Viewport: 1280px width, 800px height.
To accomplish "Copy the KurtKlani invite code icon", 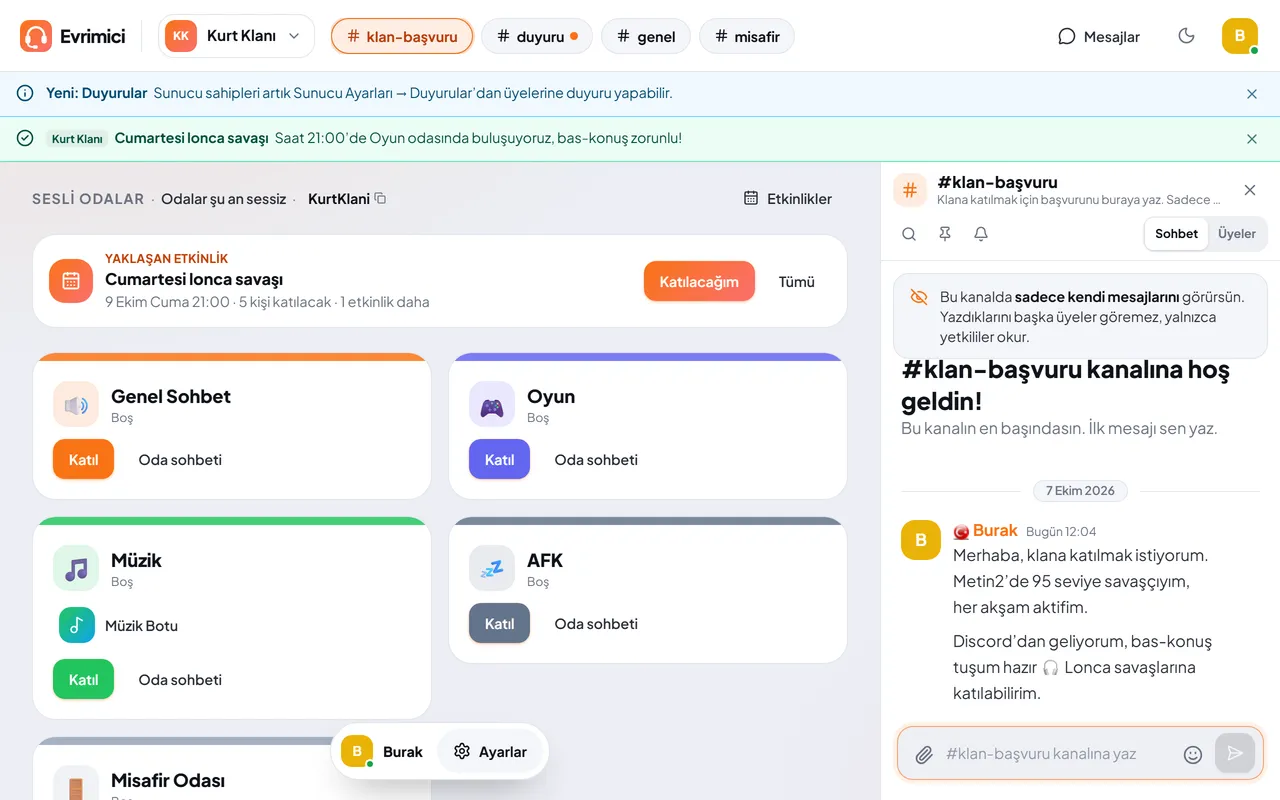I will pos(380,198).
